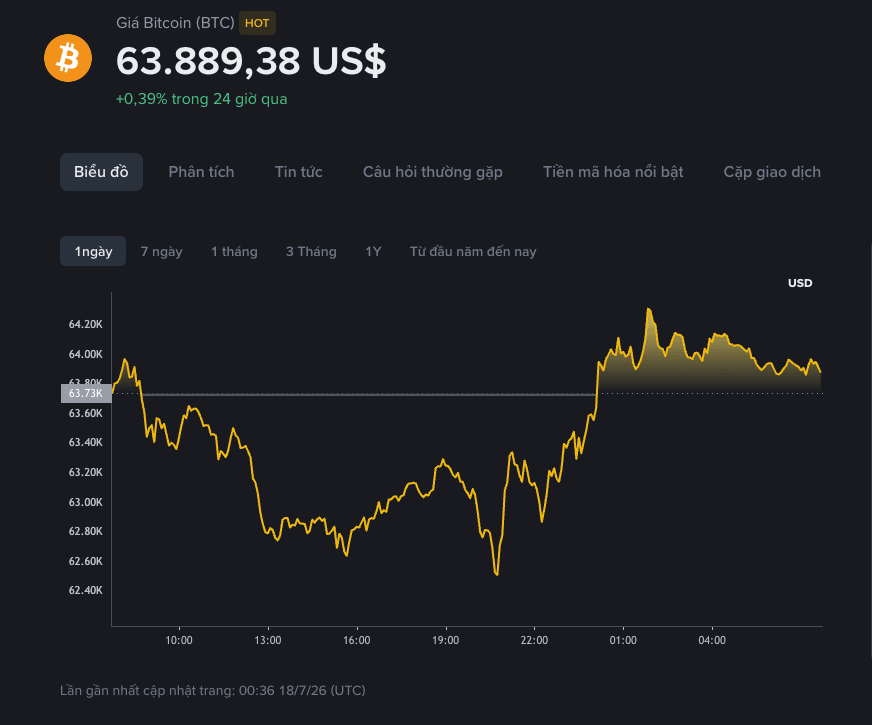872x725 pixels.
Task: Choose the 1 tháng time range
Action: tap(234, 252)
